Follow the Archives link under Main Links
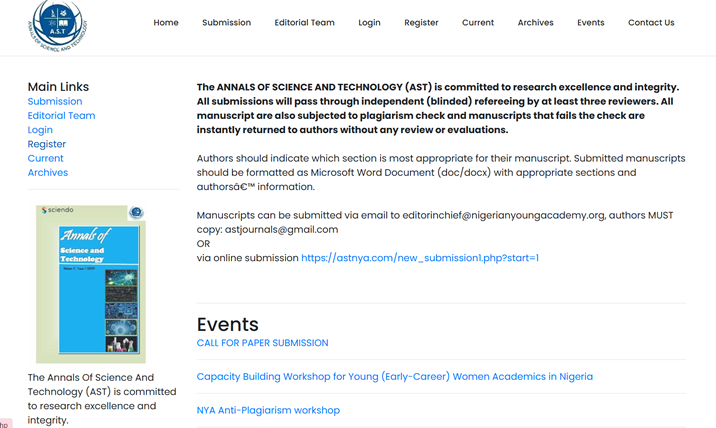 (47, 173)
